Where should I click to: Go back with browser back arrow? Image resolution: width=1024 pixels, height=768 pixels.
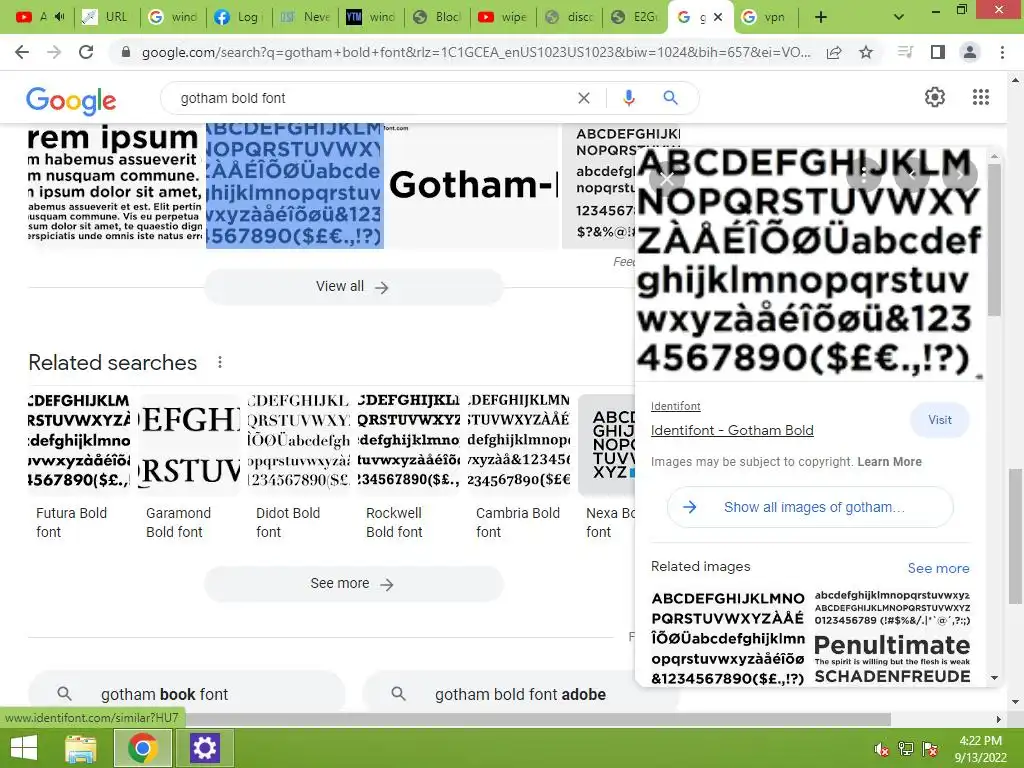[22, 52]
